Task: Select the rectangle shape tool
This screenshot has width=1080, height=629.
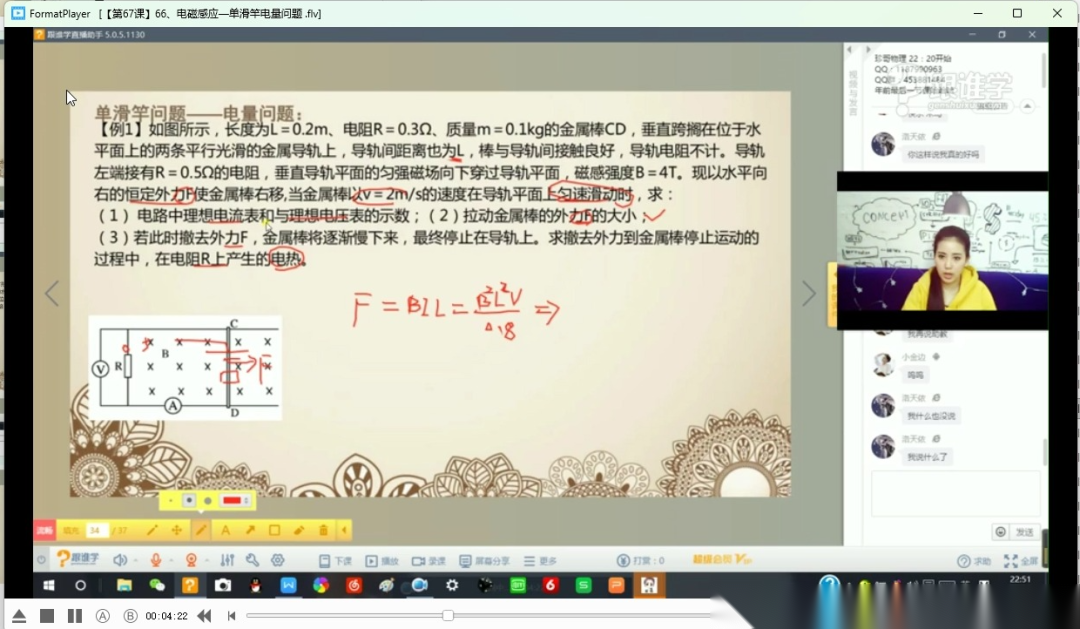Action: (x=274, y=530)
